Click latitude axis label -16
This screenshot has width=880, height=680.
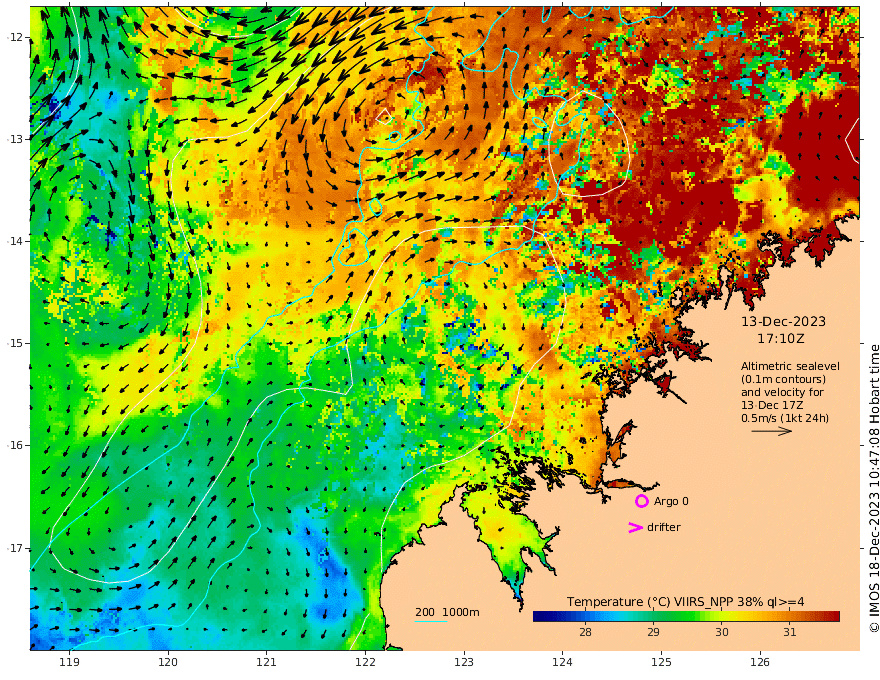click(x=15, y=445)
